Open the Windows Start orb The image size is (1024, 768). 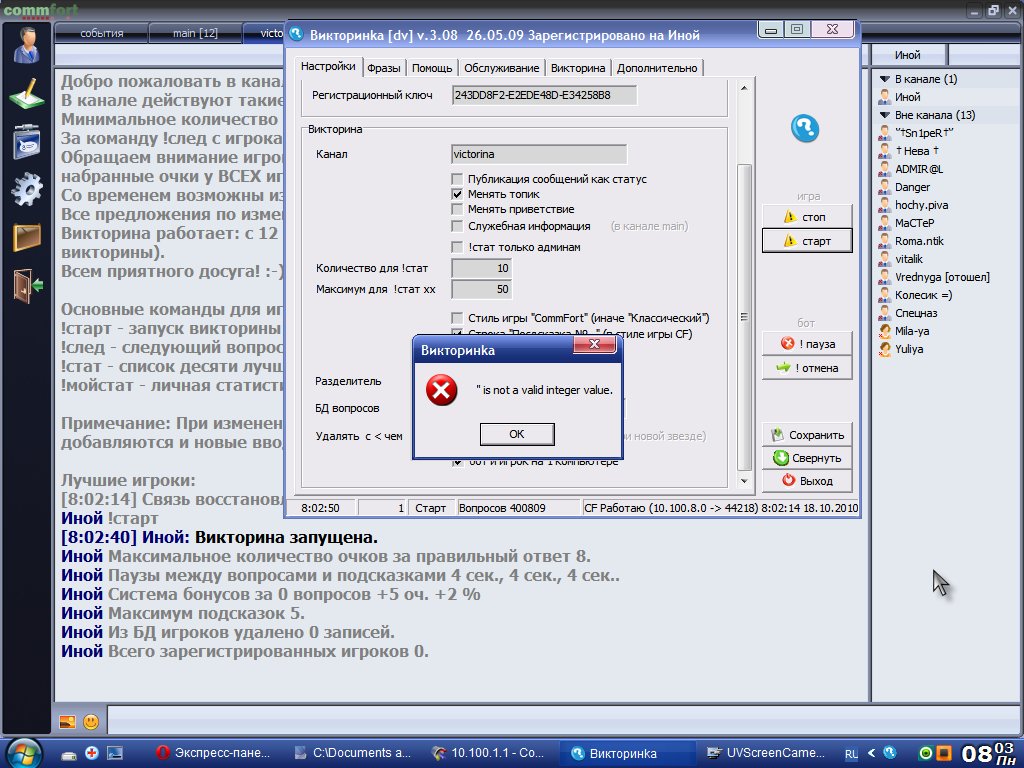24,752
